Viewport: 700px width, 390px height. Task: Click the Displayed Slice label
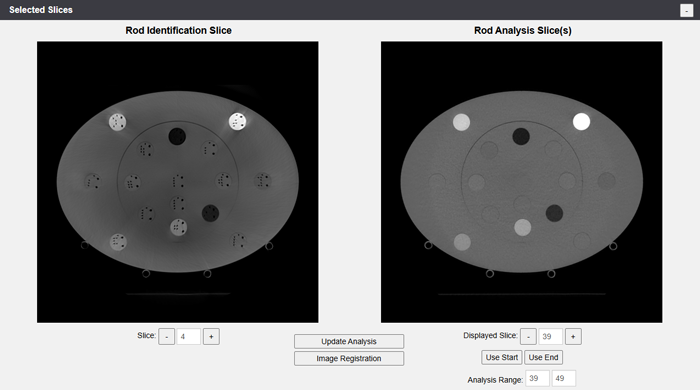tap(490, 336)
